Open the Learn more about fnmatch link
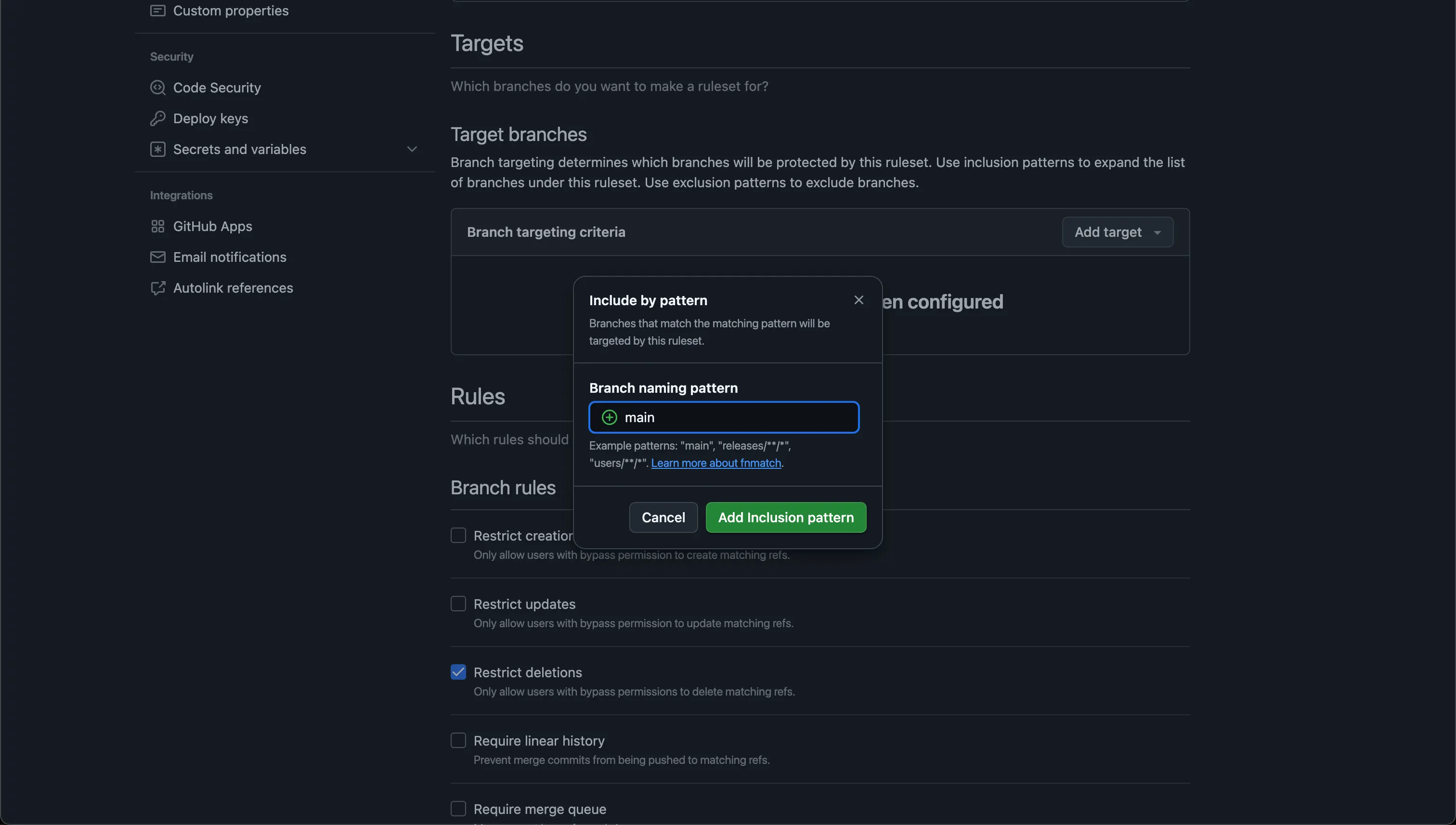 click(716, 463)
